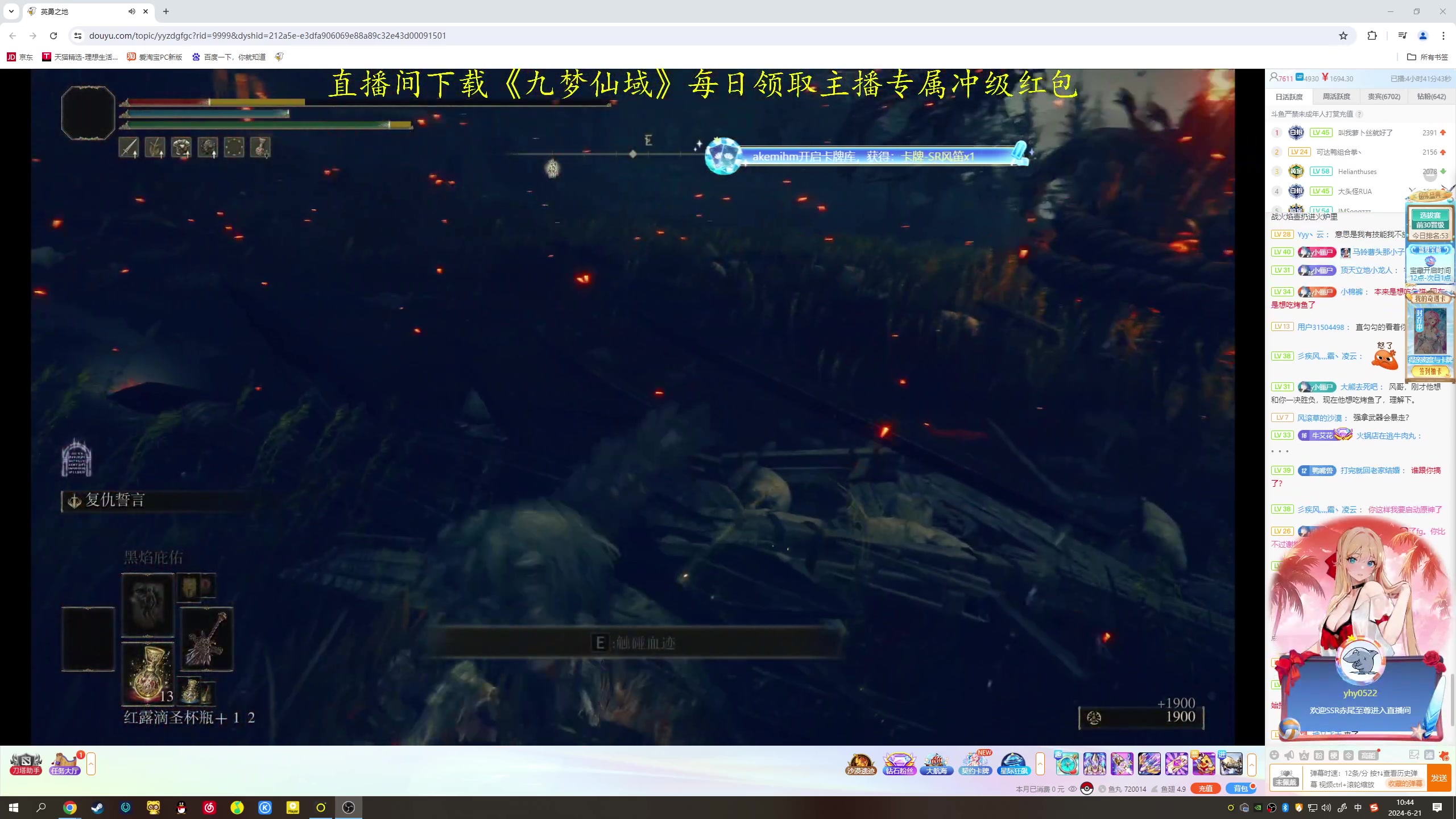1456x819 pixels.
Task: Click the question mark help icon
Action: coord(1359,114)
